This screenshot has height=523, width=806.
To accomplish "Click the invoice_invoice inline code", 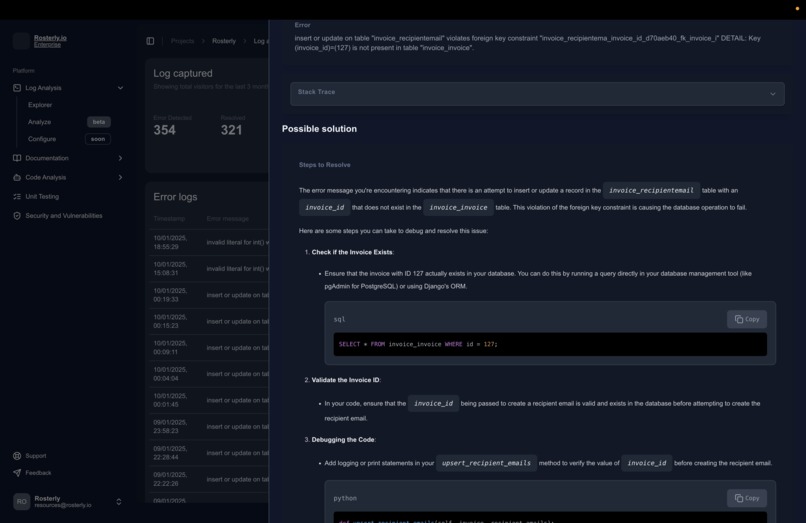I will (458, 208).
